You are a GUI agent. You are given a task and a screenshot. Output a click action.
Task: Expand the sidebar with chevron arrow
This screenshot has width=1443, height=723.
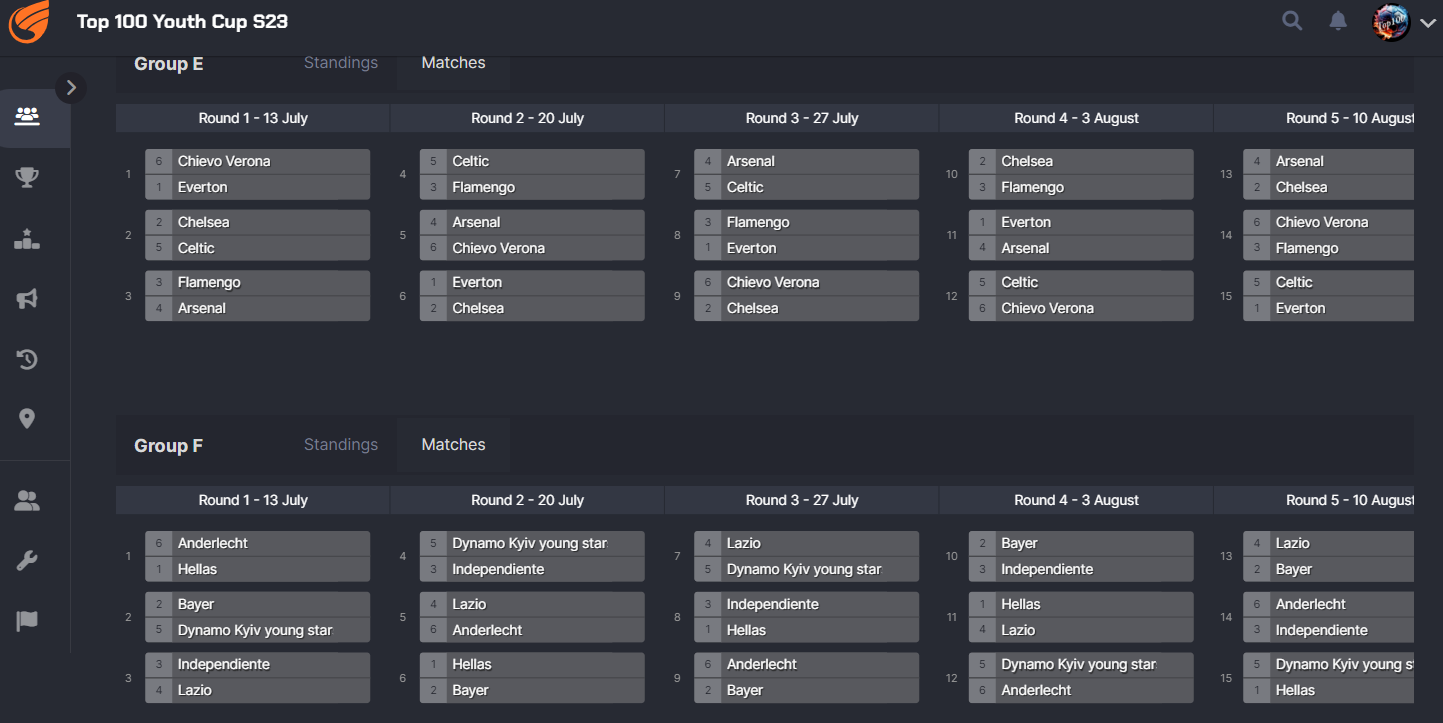tap(71, 88)
